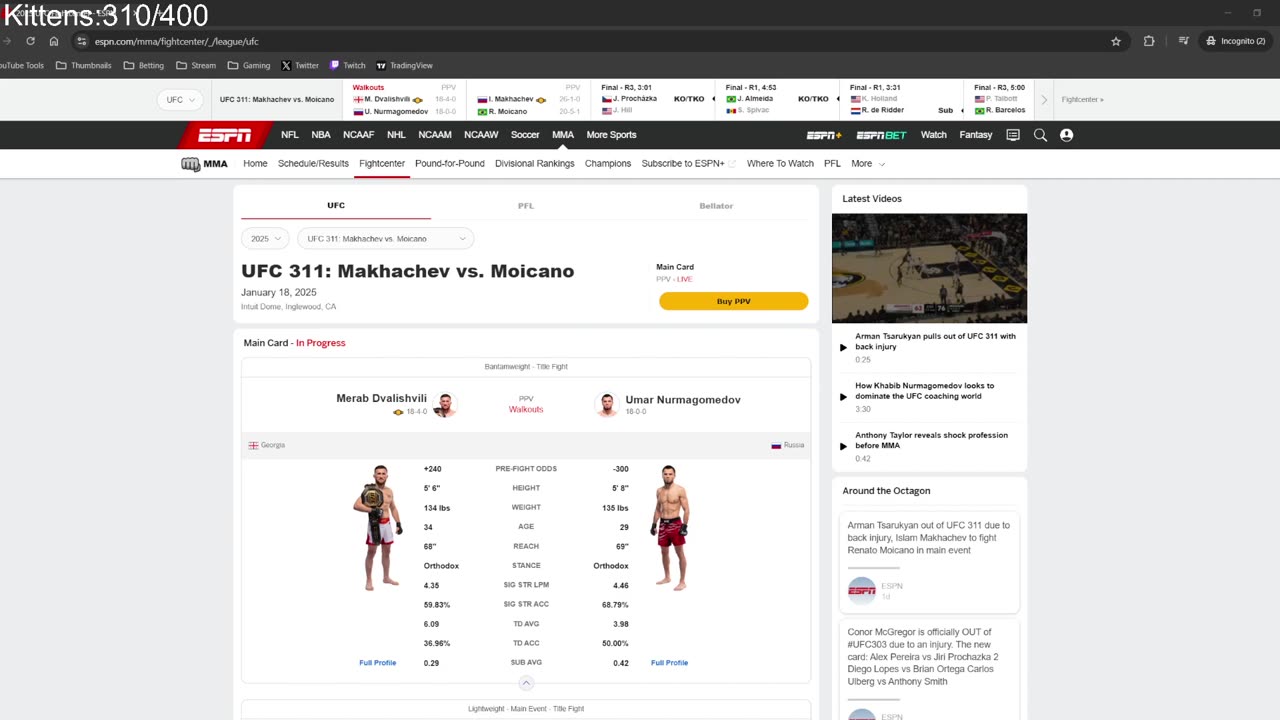Image resolution: width=1280 pixels, height=720 pixels.
Task: Open the Pound-for-Pound page
Action: 450,164
